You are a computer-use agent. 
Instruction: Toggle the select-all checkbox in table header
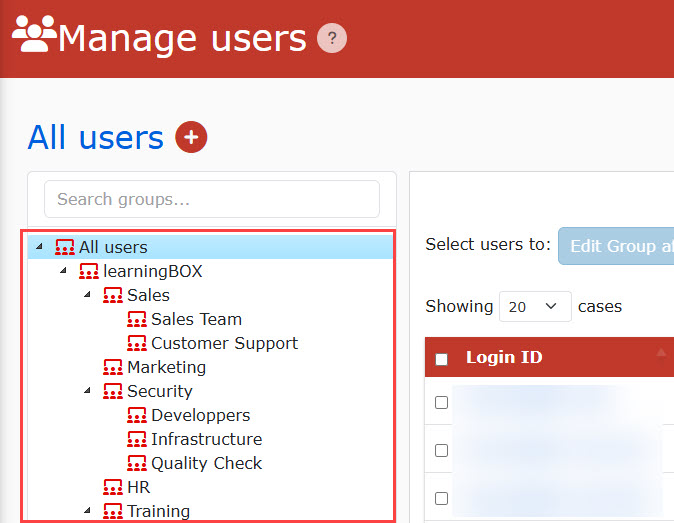pos(442,359)
